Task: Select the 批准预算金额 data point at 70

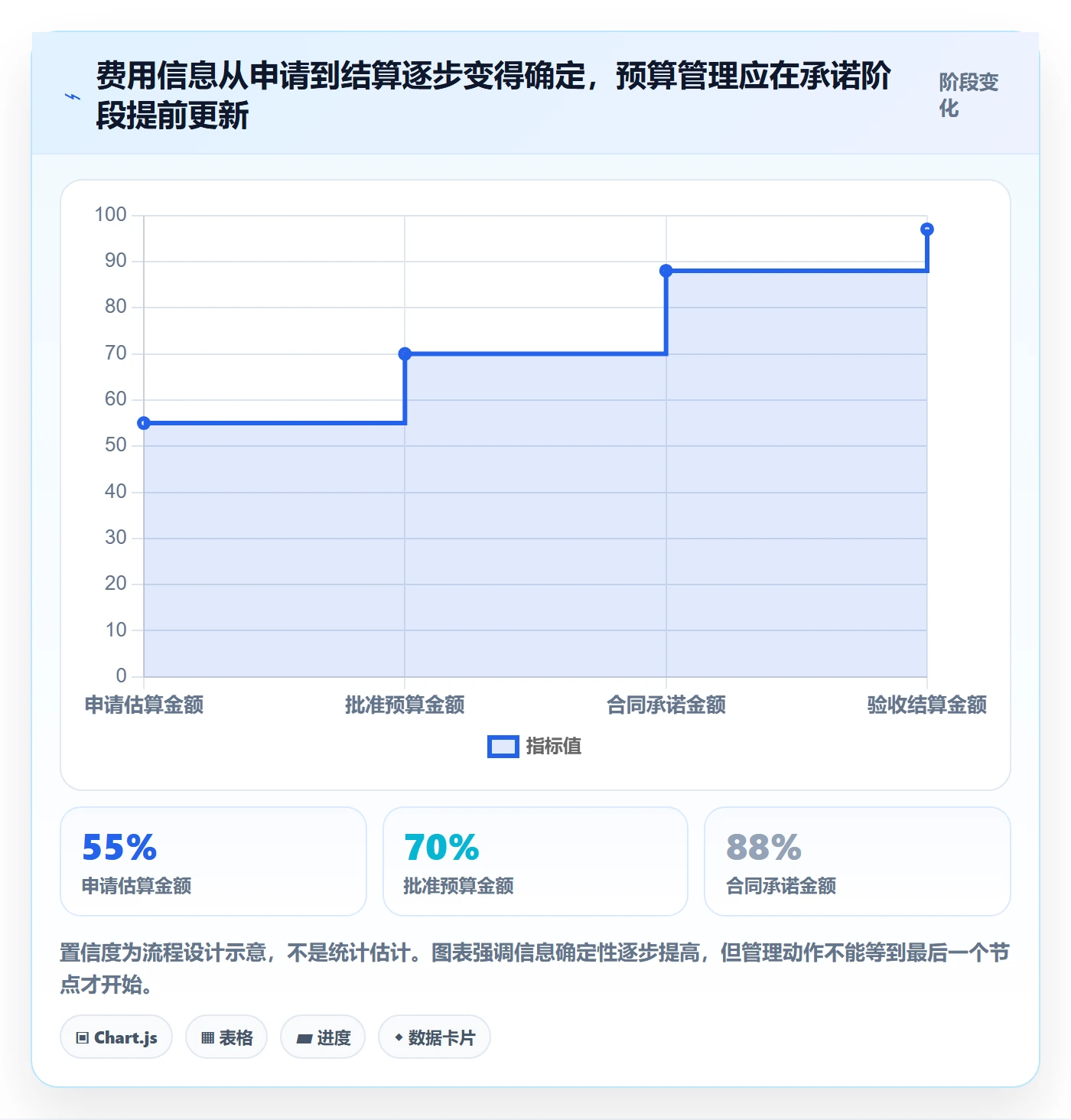Action: click(x=405, y=353)
